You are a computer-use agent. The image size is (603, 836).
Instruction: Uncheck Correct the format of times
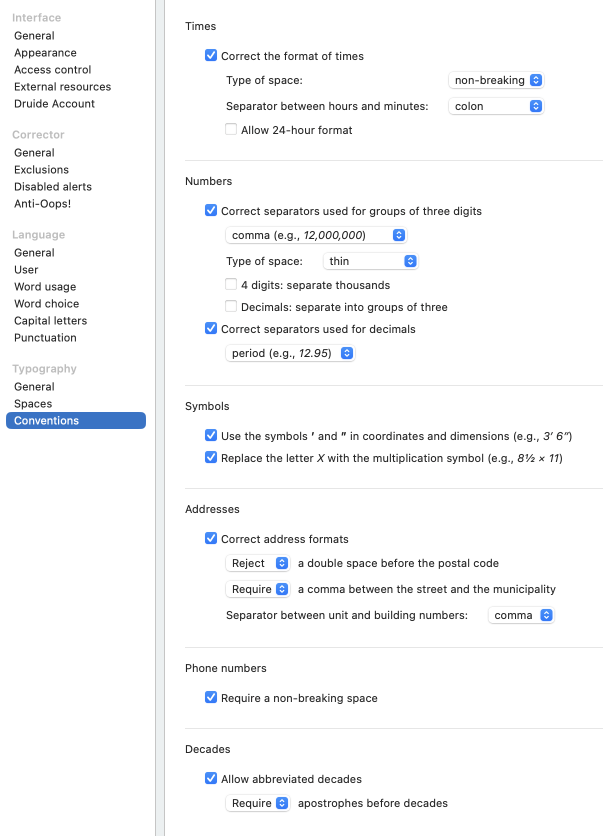pyautogui.click(x=211, y=56)
